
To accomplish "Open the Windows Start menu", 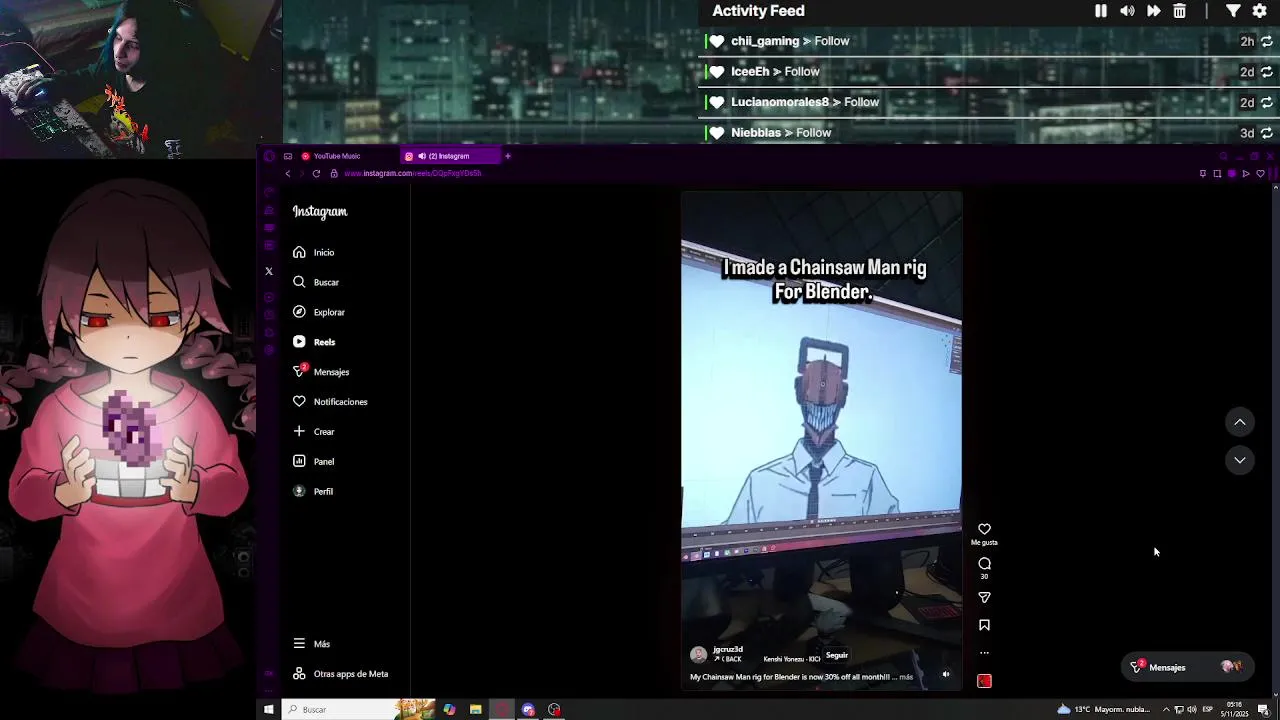I will click(268, 709).
